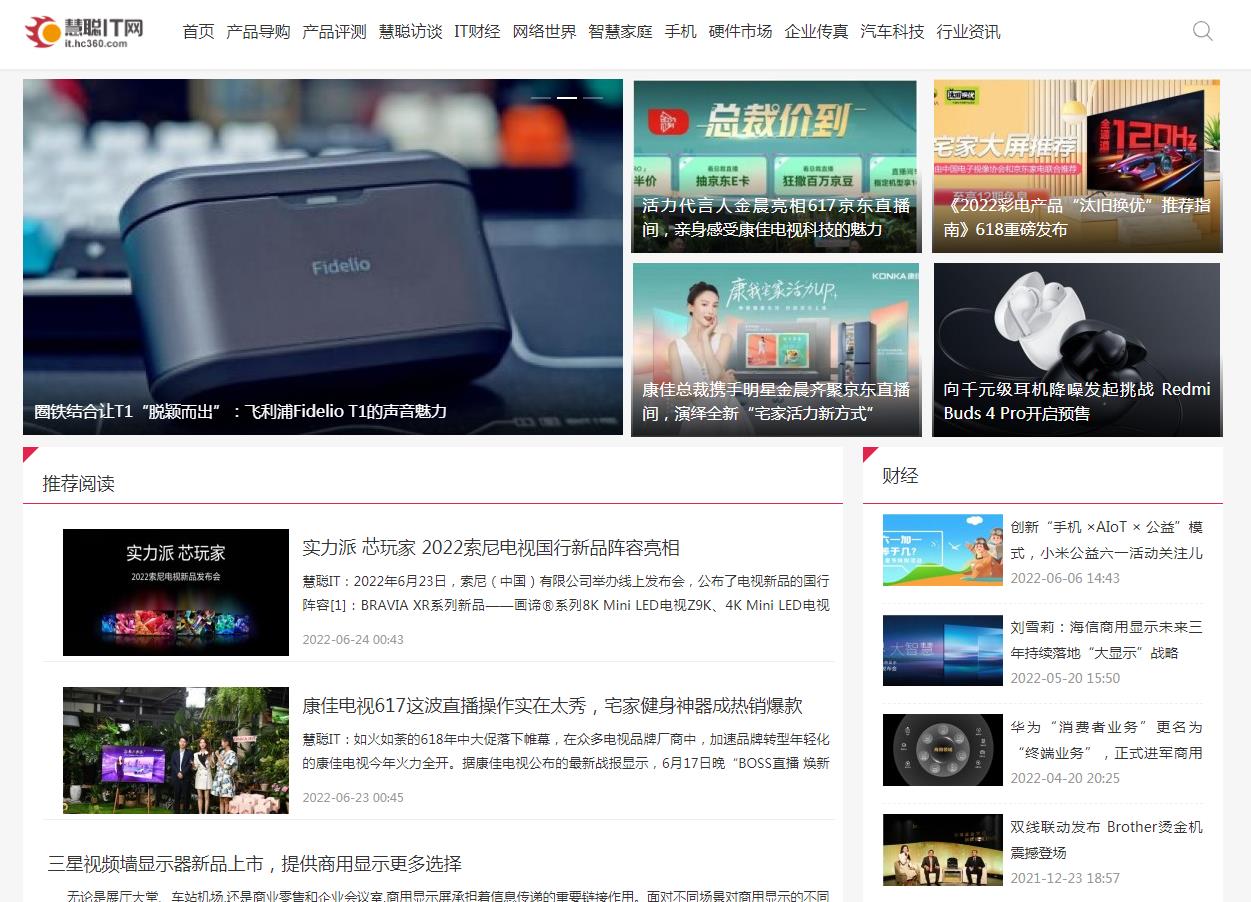The height and width of the screenshot is (902, 1251).
Task: Open 硬件市场 navigation item
Action: [x=740, y=32]
